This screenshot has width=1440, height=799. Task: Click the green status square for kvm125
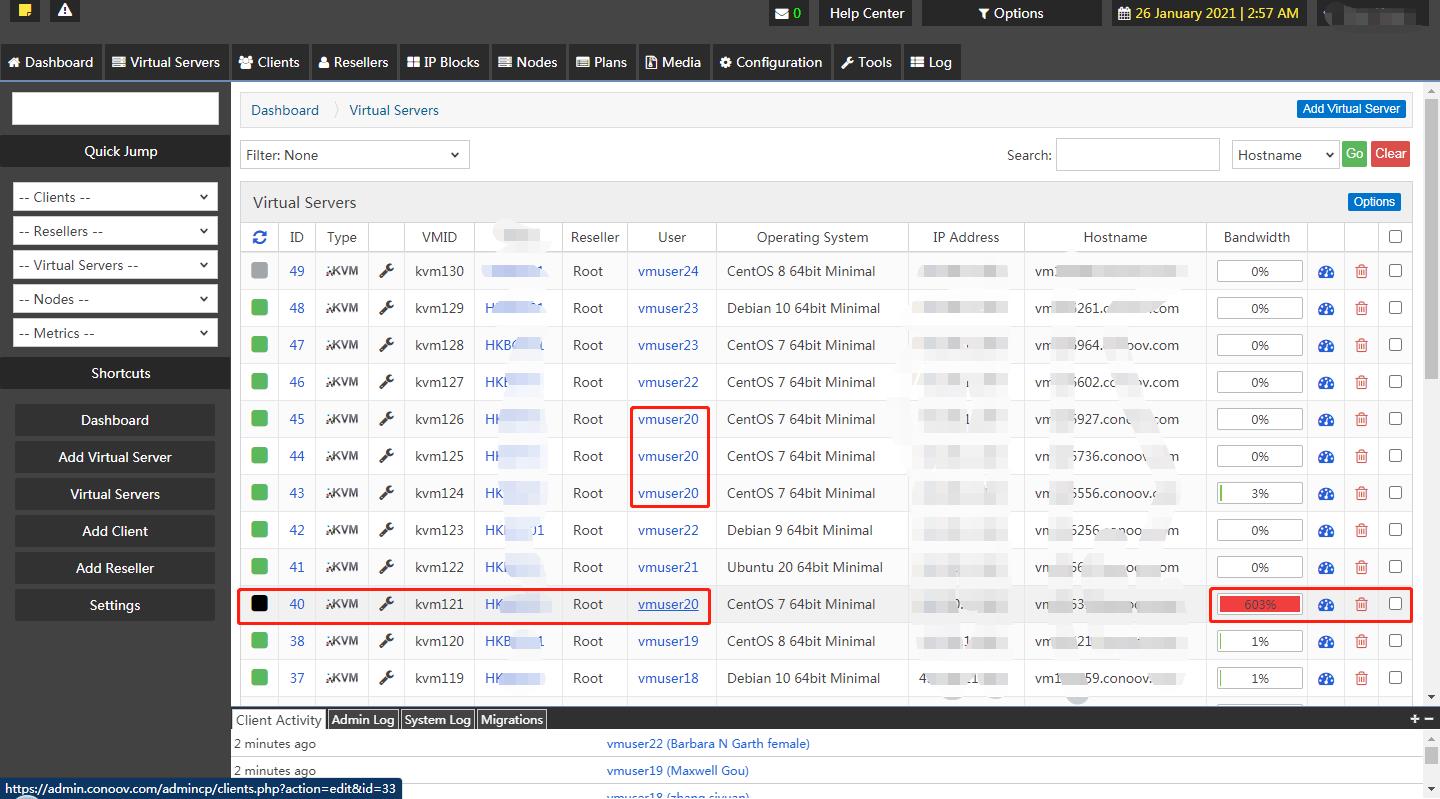pos(260,456)
